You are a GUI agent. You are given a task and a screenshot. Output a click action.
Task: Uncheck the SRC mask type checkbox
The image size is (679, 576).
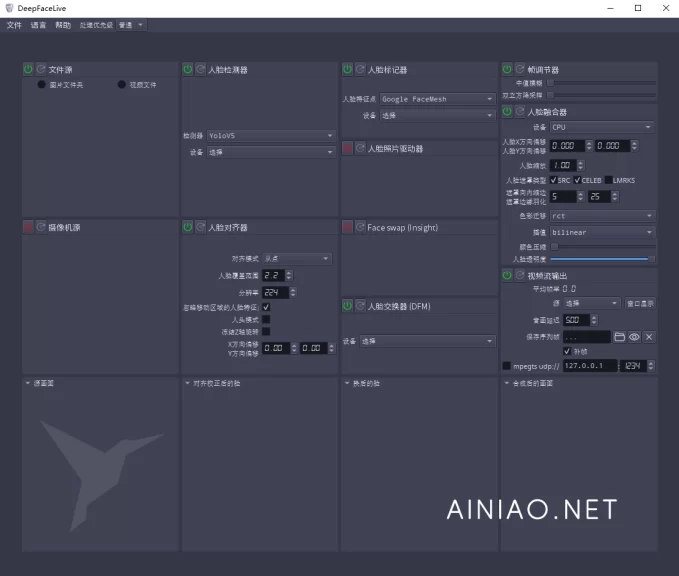(x=553, y=180)
